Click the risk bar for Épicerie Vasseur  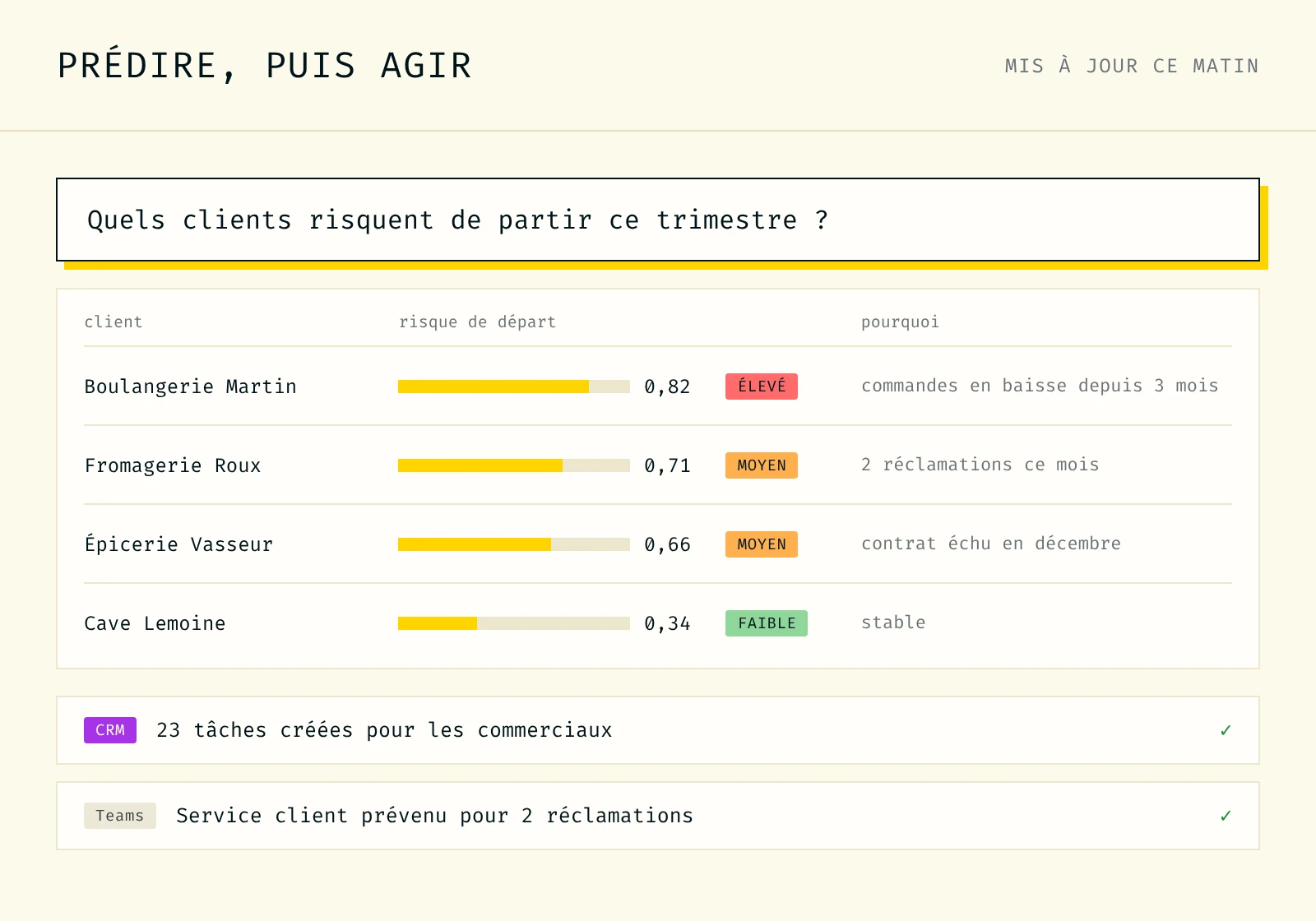514,544
